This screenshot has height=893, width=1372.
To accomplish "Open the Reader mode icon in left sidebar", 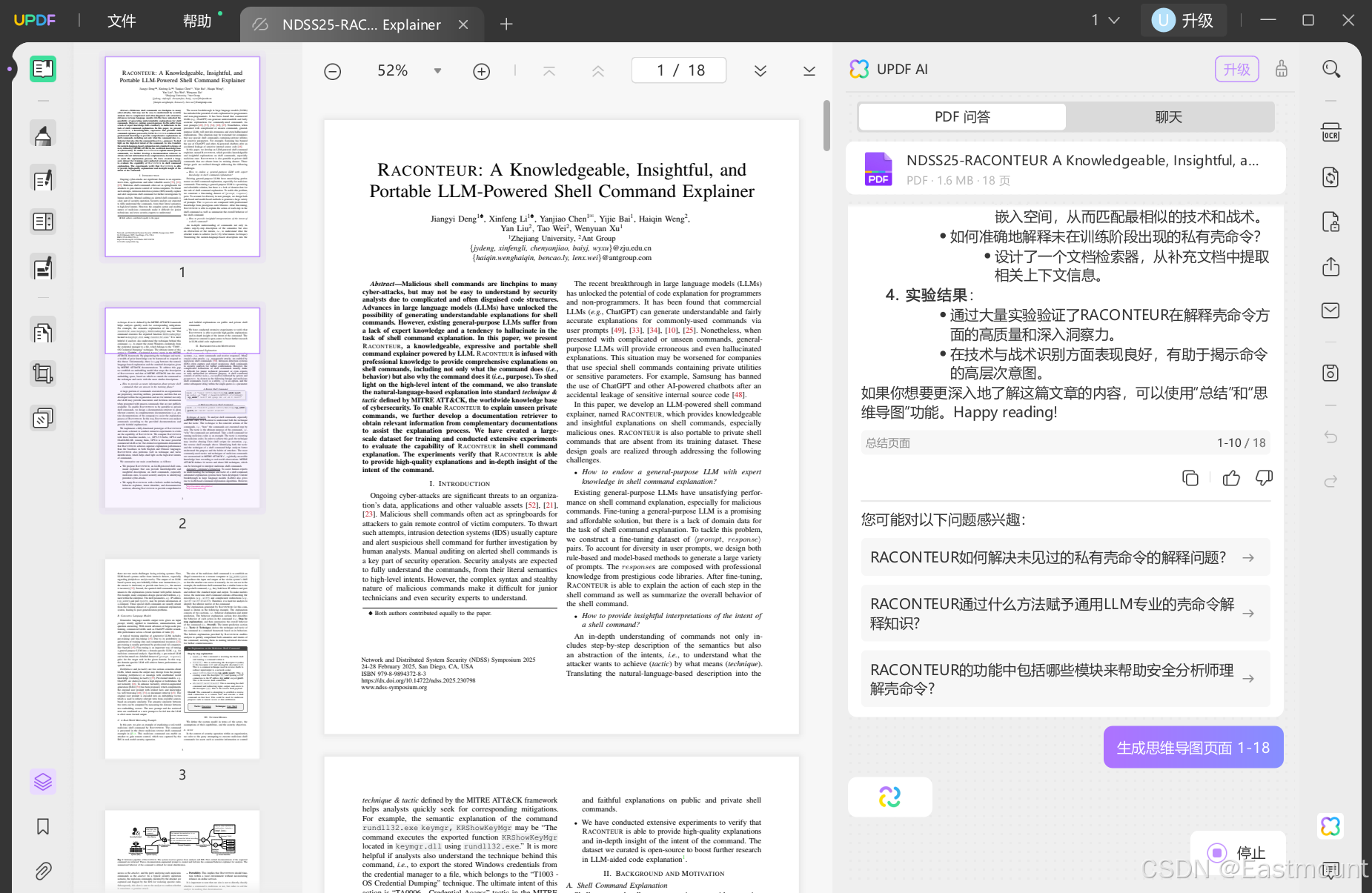I will (43, 69).
